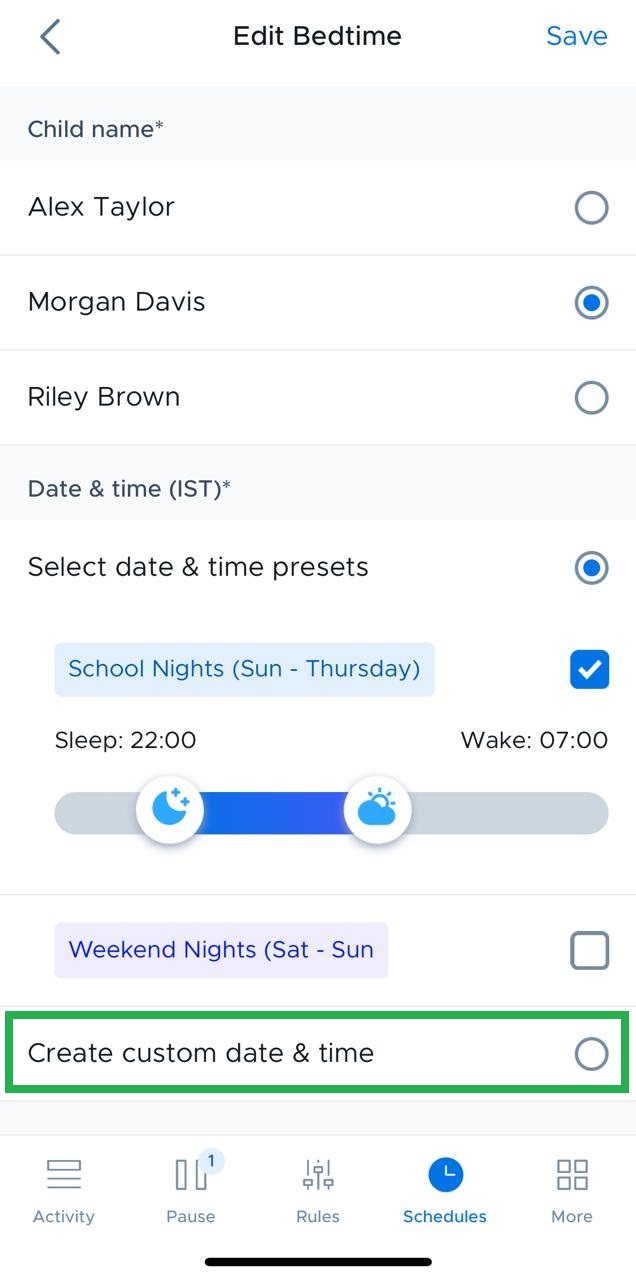This screenshot has width=636, height=1280.
Task: Open the More grid icon
Action: [x=572, y=1174]
